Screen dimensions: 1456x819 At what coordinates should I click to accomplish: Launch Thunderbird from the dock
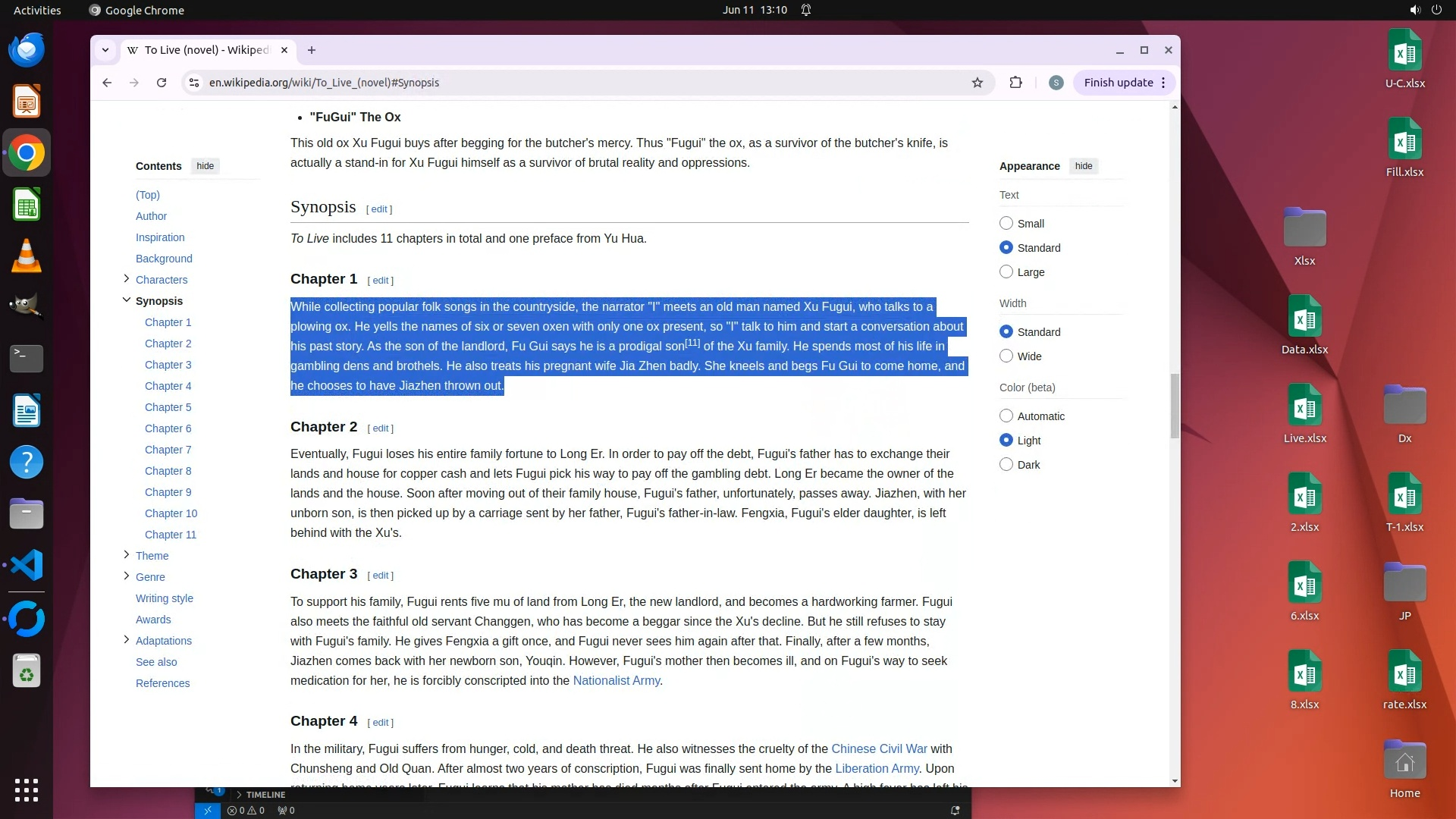pos(27,50)
